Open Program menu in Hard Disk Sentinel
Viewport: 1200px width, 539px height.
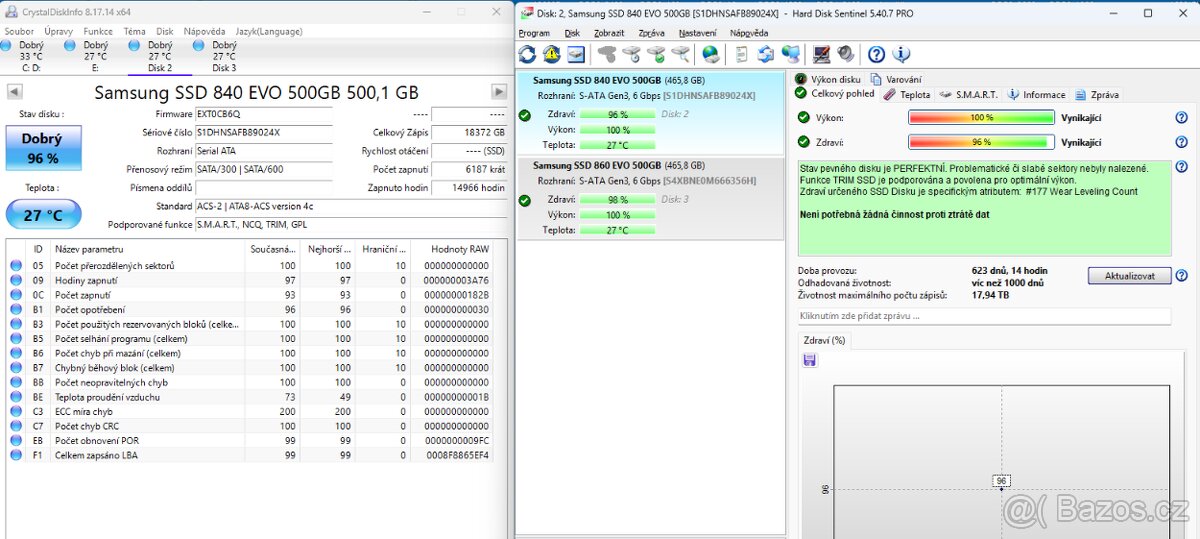534,33
